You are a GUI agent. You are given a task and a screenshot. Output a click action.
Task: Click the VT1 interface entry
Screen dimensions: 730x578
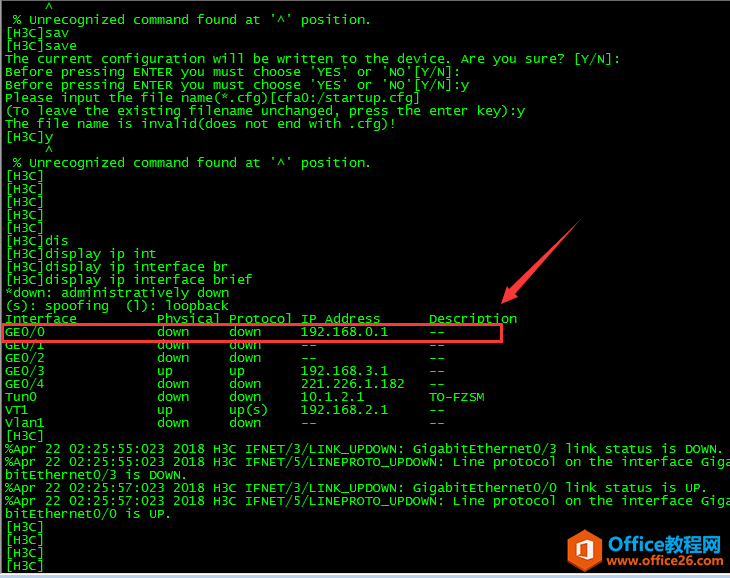pos(16,410)
